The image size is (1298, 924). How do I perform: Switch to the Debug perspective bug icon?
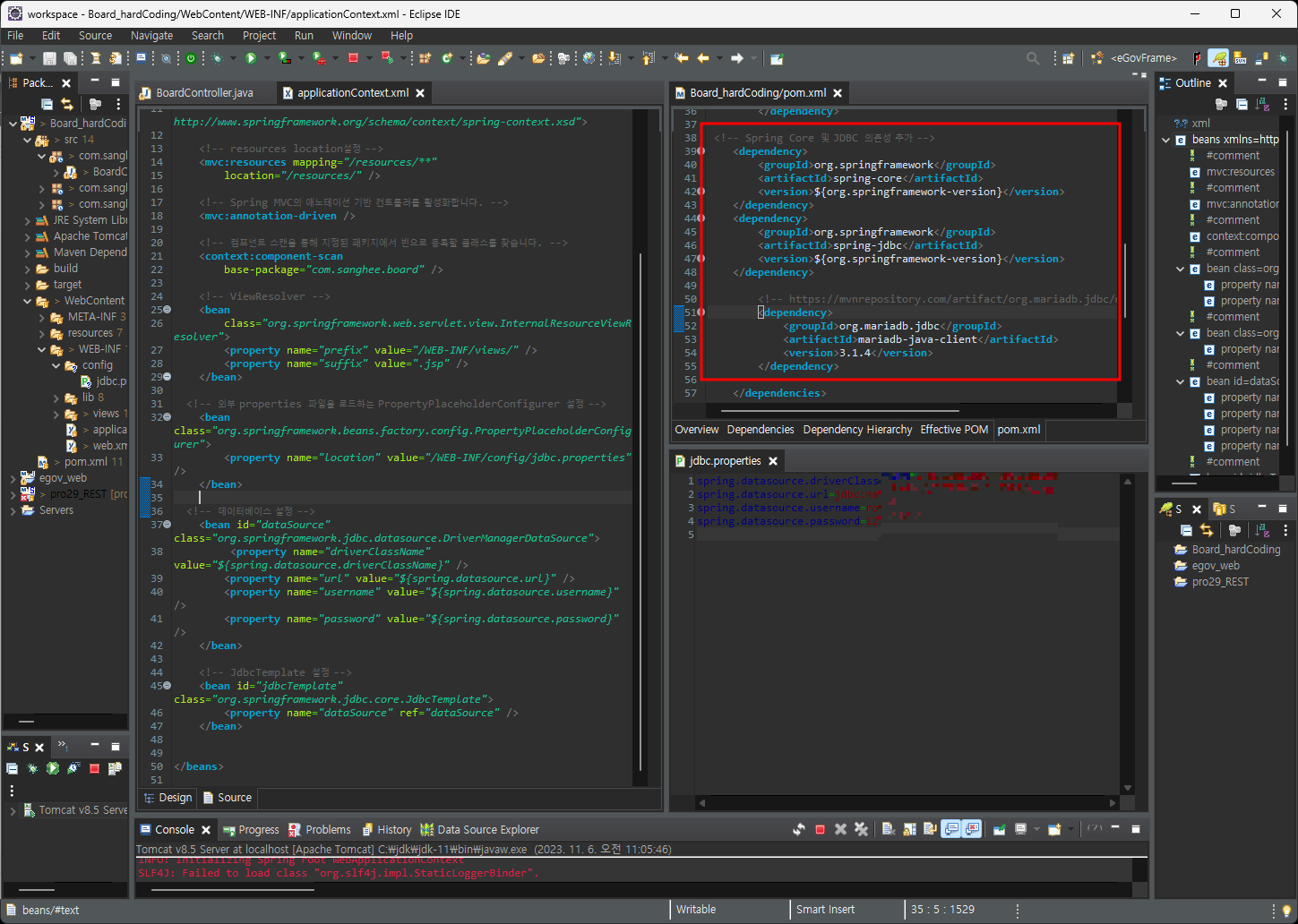pos(1283,58)
